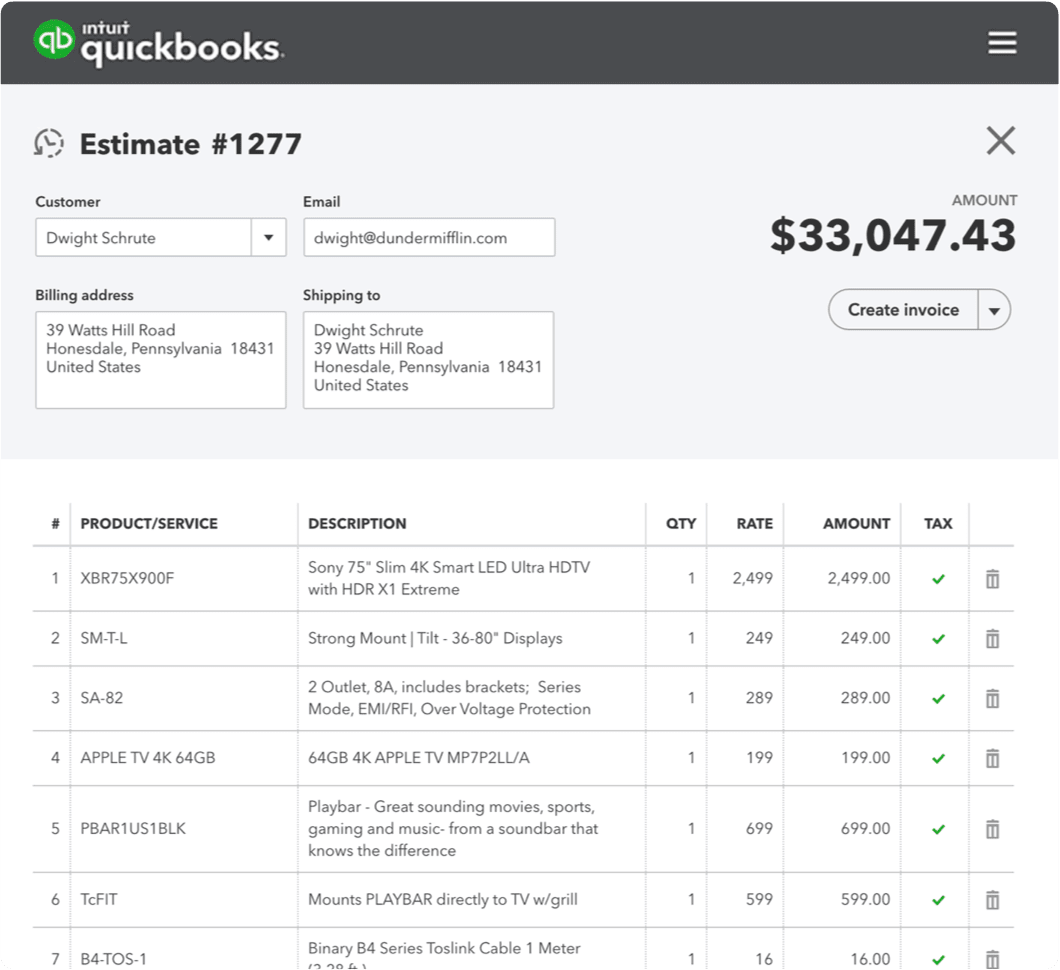Screen dimensions: 1060x970
Task: Select the SM-T-L product cell
Action: point(184,638)
